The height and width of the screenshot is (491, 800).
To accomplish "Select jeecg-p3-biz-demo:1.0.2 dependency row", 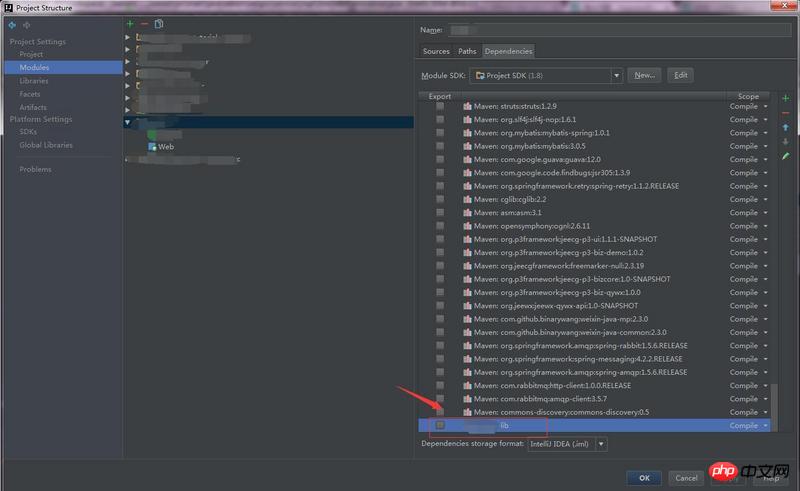I will [594, 252].
